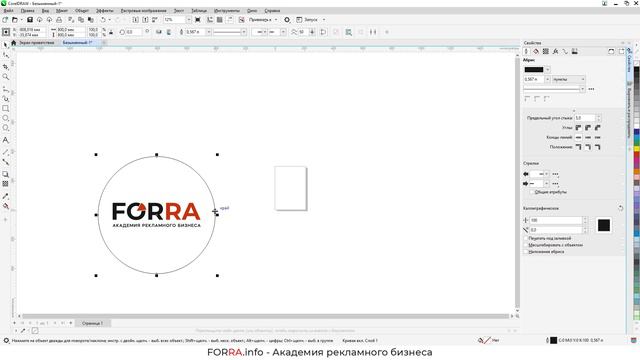
Task: Select the mitered corners option
Action: tap(578, 128)
